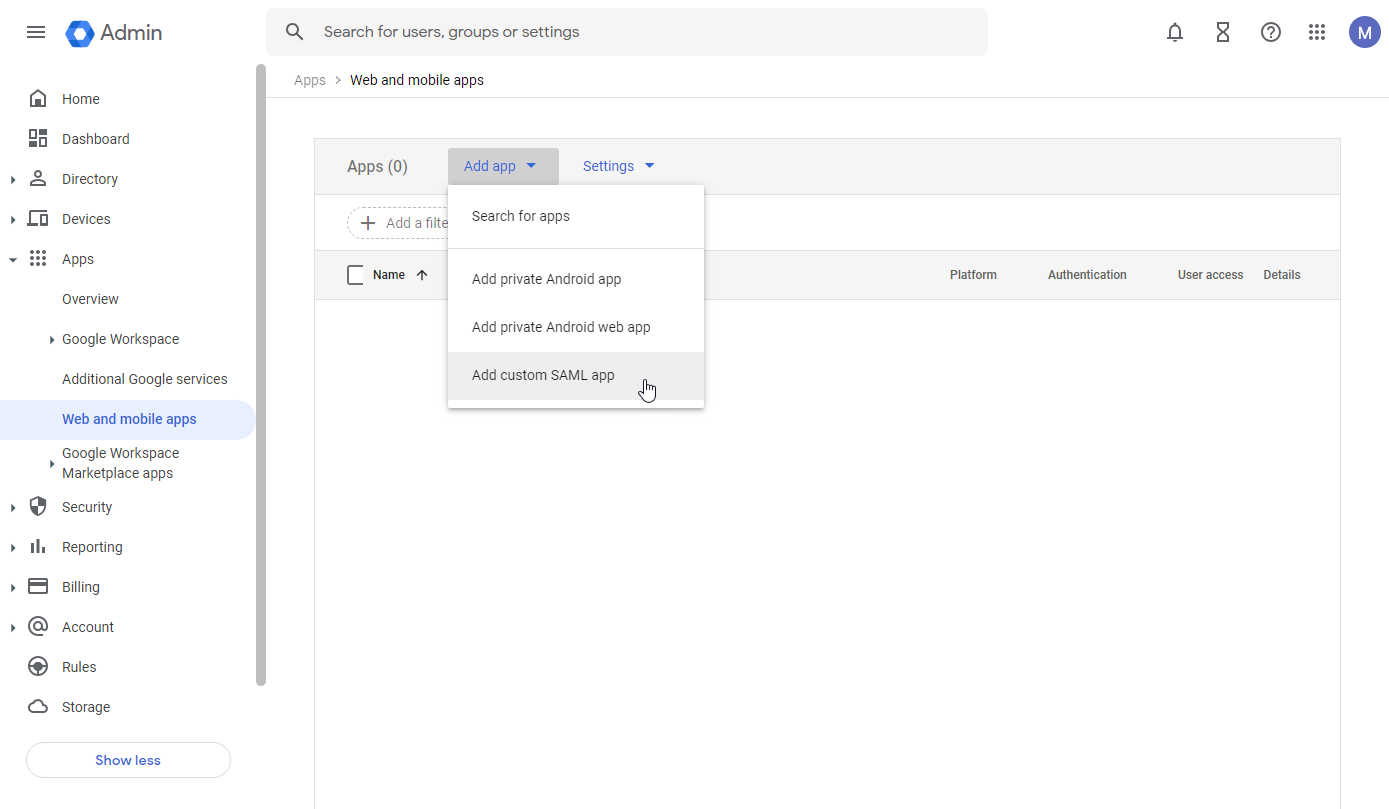The width and height of the screenshot is (1389, 809).
Task: Click the Security shield icon
Action: point(38,507)
